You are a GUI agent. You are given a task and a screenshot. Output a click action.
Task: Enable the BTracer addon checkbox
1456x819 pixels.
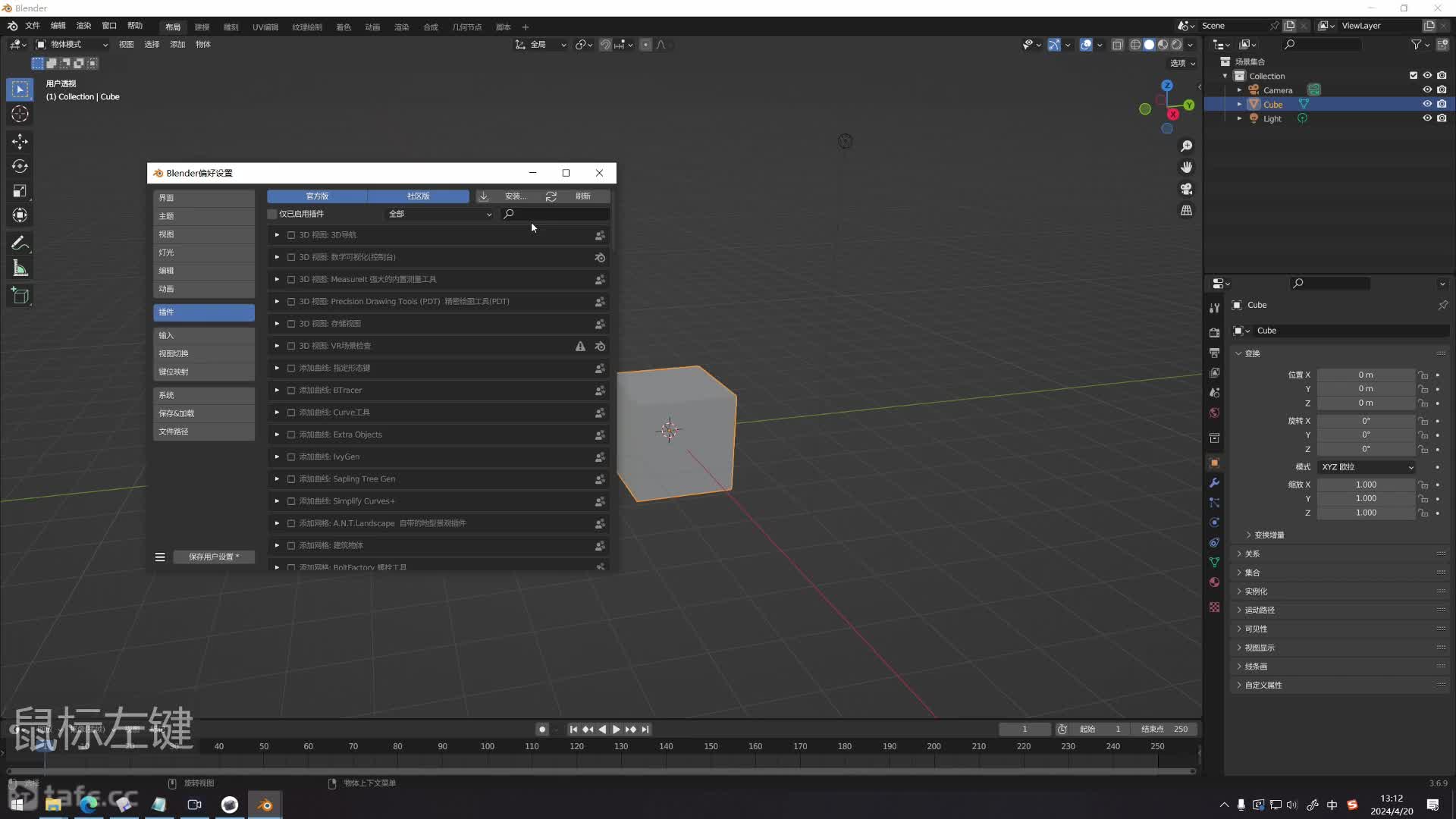pos(291,391)
